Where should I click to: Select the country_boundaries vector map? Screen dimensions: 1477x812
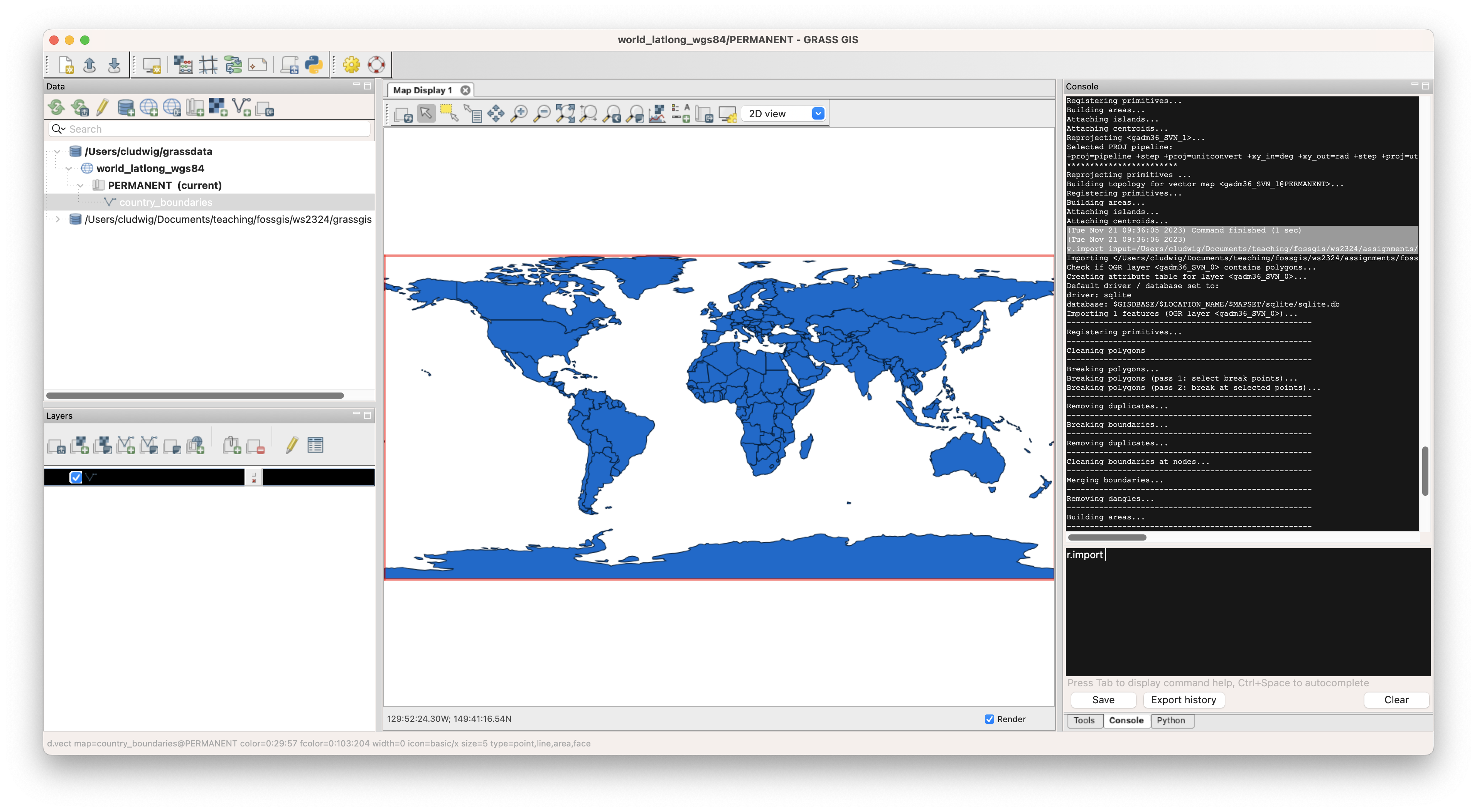(x=166, y=202)
